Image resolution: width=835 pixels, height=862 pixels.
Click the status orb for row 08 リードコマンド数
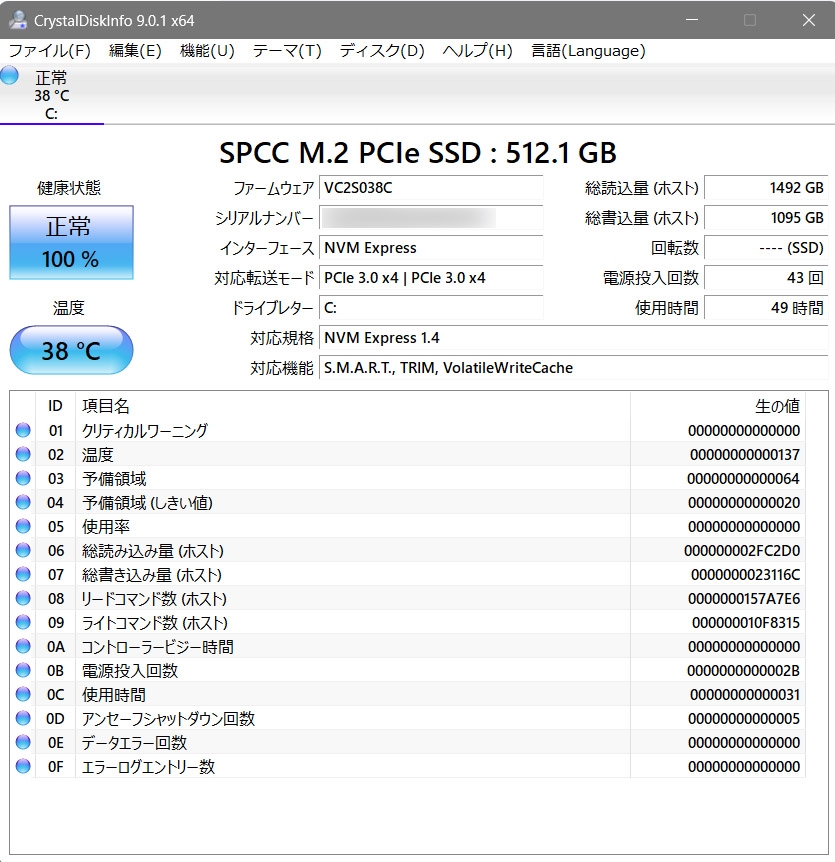click(23, 598)
